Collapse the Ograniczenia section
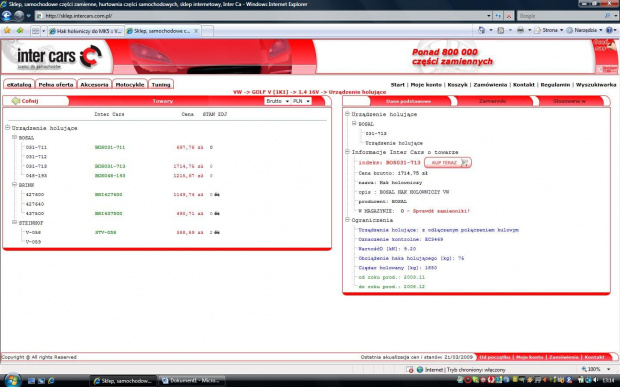The height and width of the screenshot is (387, 620). click(x=347, y=220)
